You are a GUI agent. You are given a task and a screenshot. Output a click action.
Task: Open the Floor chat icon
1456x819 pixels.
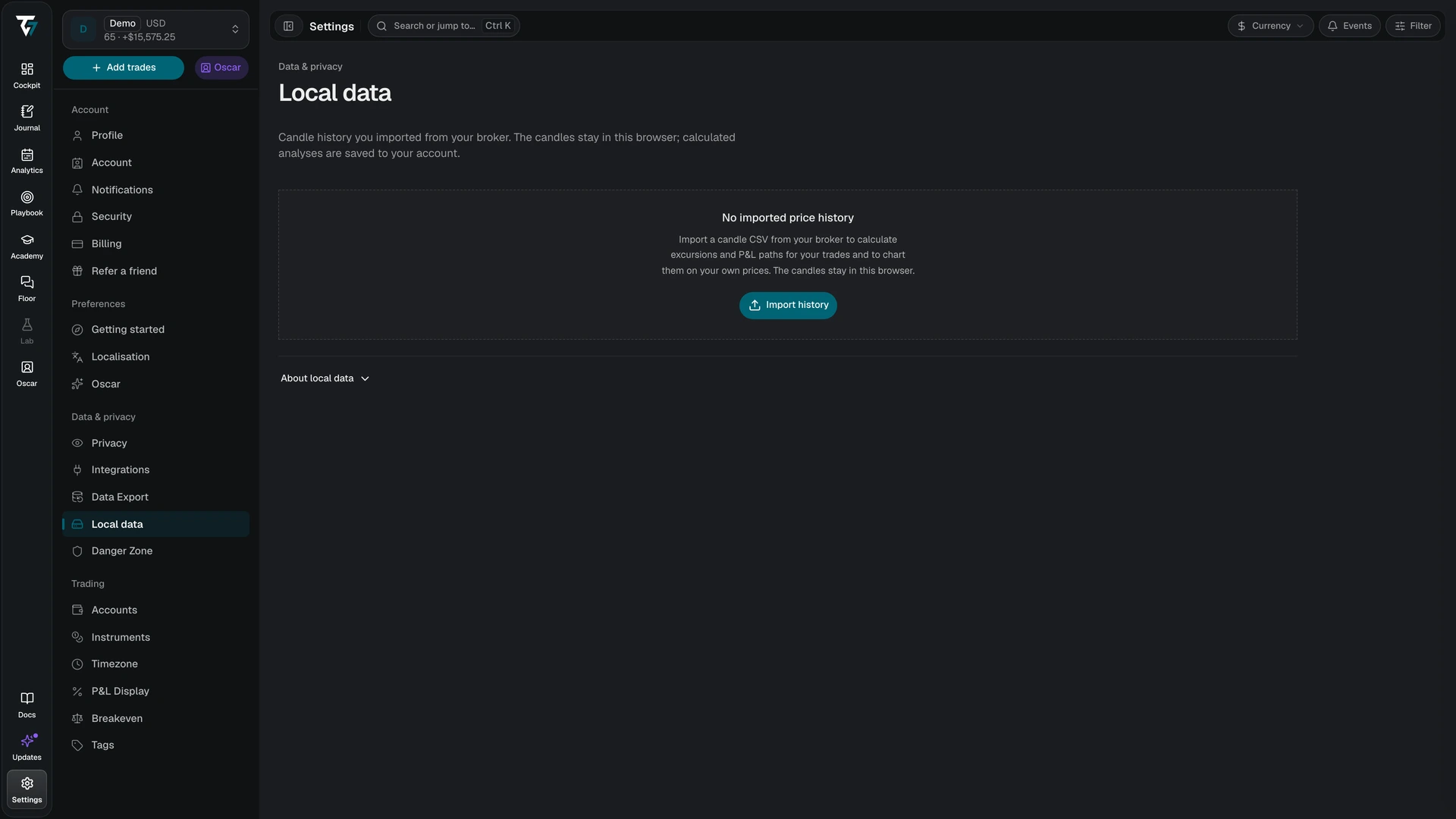click(x=27, y=289)
